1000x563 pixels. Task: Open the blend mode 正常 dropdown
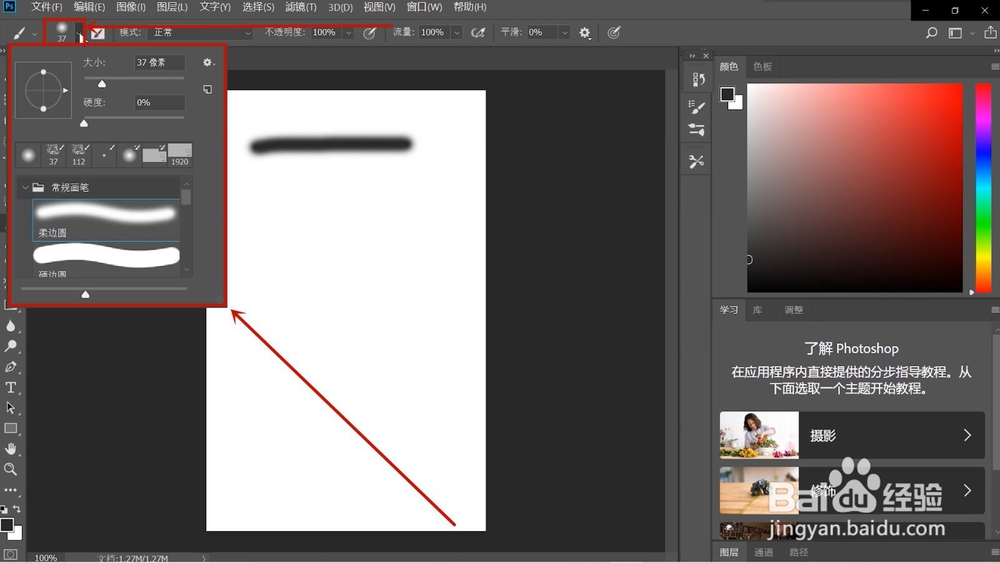(x=202, y=33)
